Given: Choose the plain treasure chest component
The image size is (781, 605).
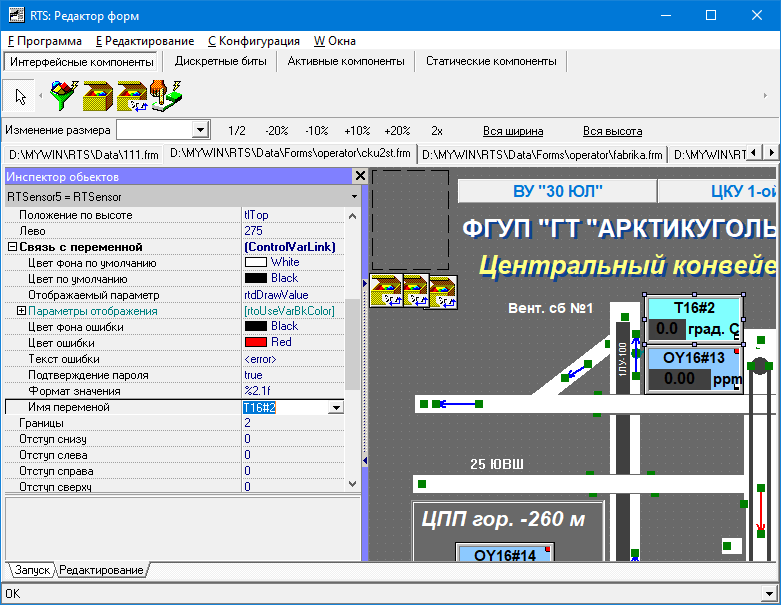Looking at the screenshot, I should tap(98, 96).
